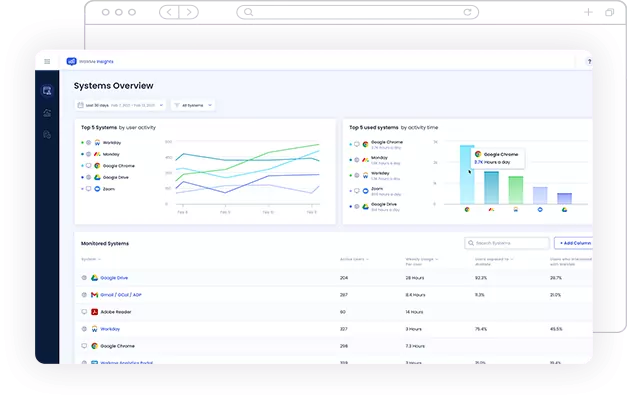The width and height of the screenshot is (628, 399).
Task: Click the Google Chrome bar in activity chart
Action: coord(467,175)
